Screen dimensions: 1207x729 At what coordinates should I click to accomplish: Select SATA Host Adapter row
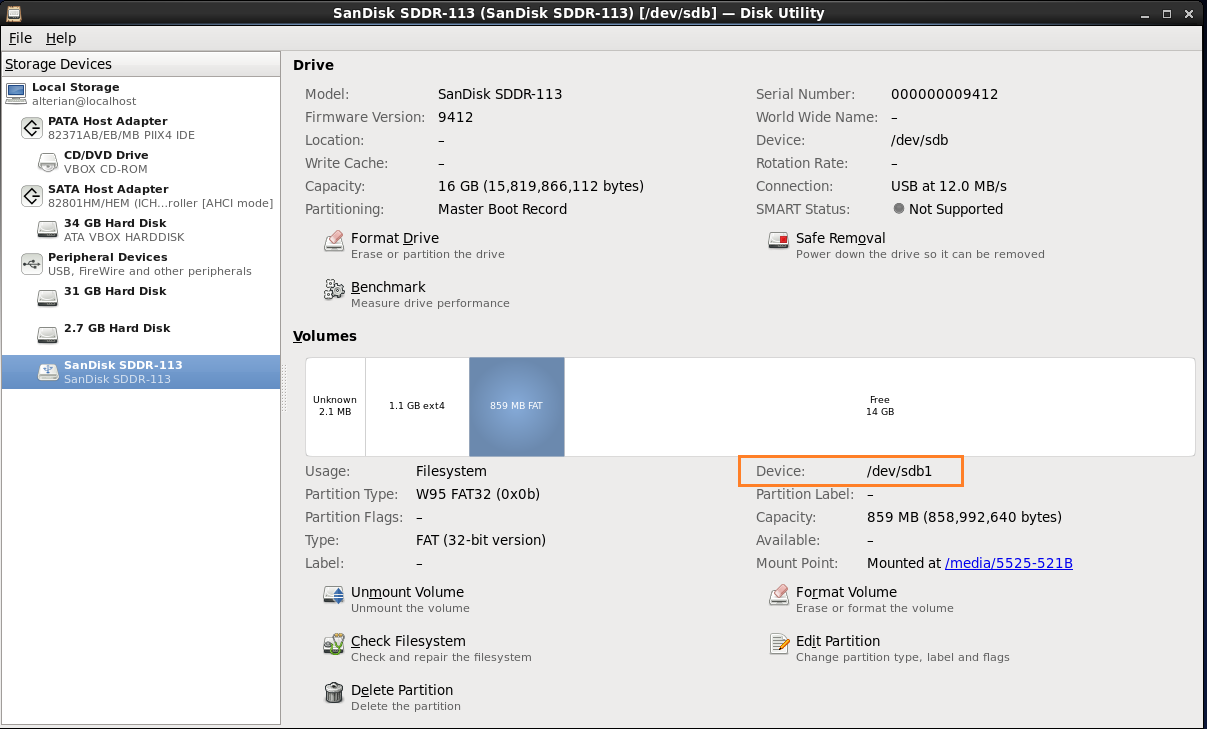(141, 196)
